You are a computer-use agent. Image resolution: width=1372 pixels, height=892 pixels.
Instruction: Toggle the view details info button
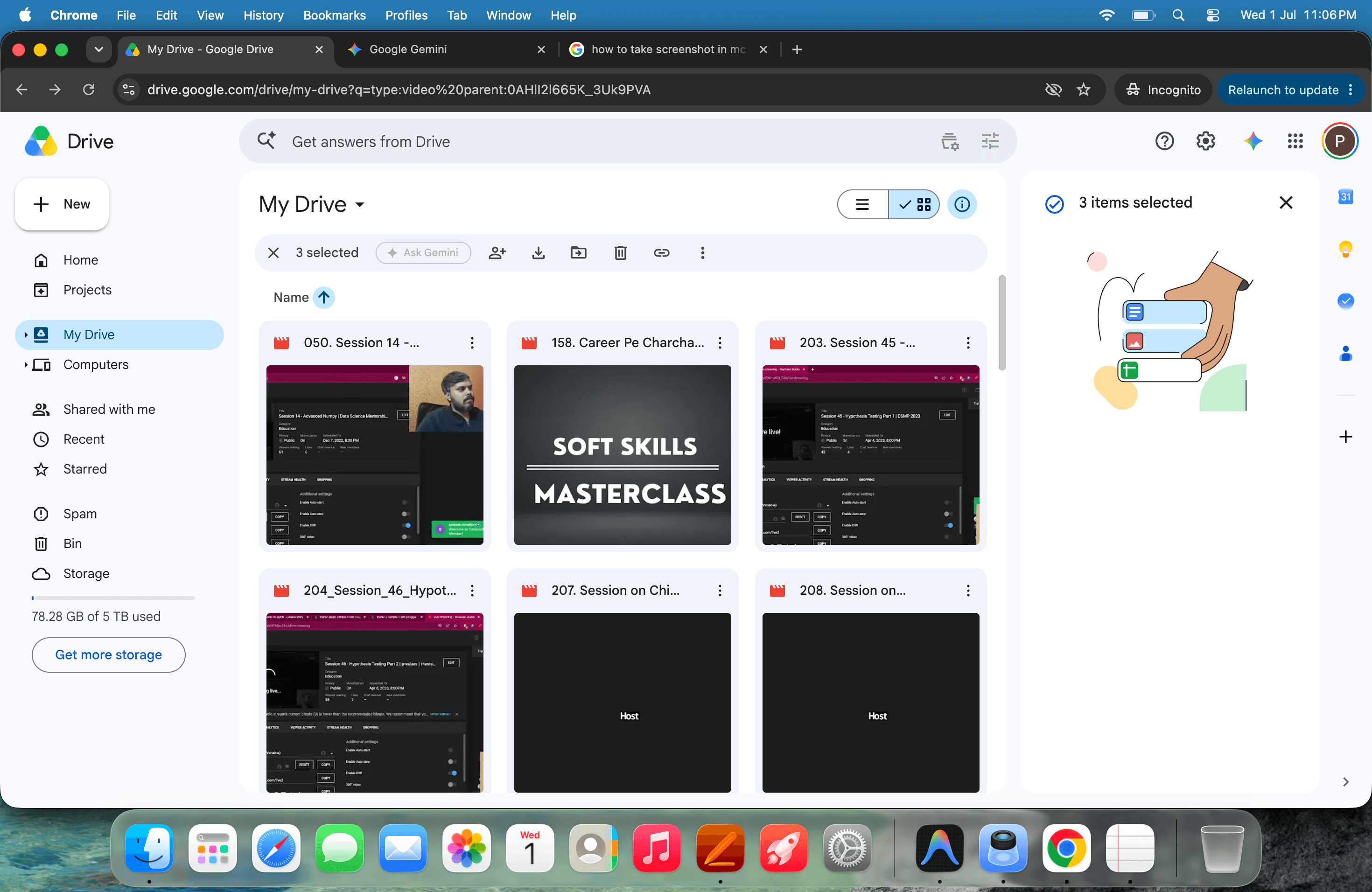pyautogui.click(x=961, y=204)
